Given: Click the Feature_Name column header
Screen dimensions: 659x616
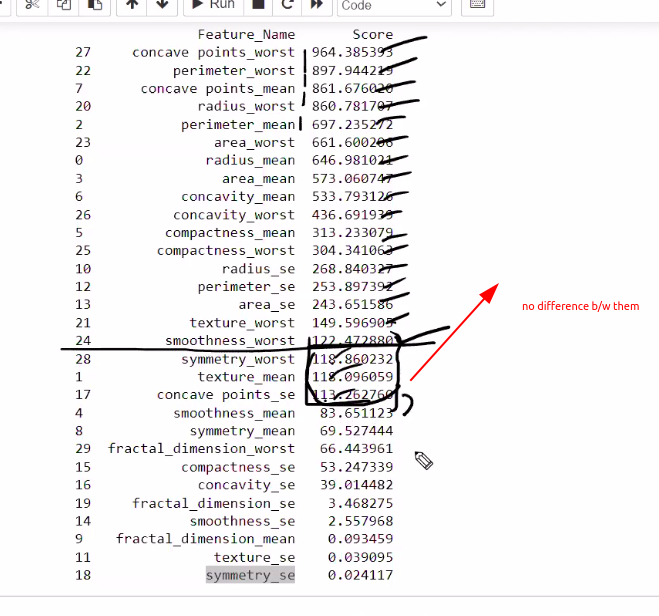Looking at the screenshot, I should tap(246, 34).
